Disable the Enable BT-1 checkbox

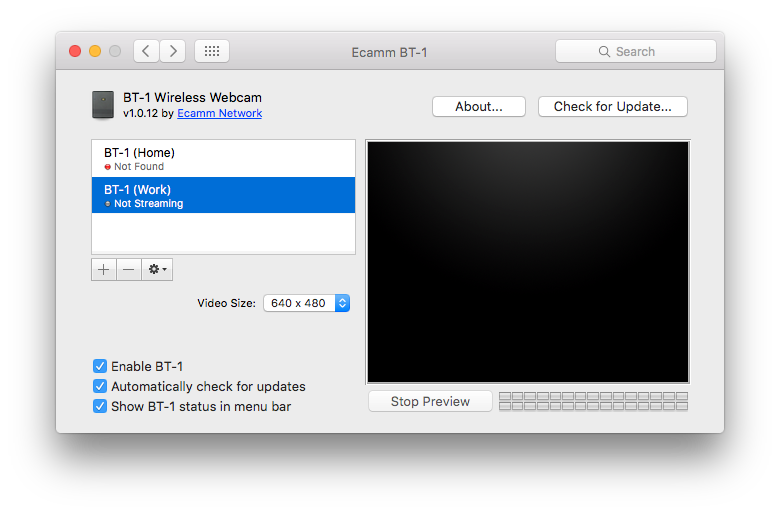point(100,366)
